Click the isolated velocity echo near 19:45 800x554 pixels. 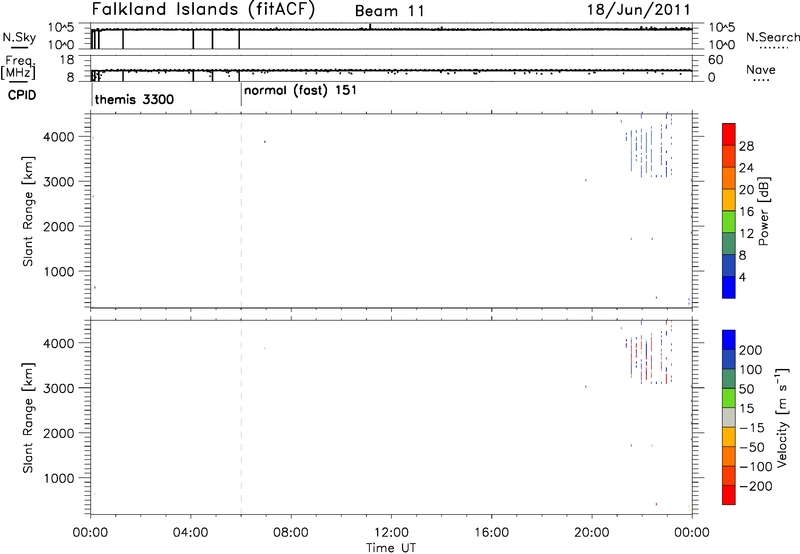point(586,387)
